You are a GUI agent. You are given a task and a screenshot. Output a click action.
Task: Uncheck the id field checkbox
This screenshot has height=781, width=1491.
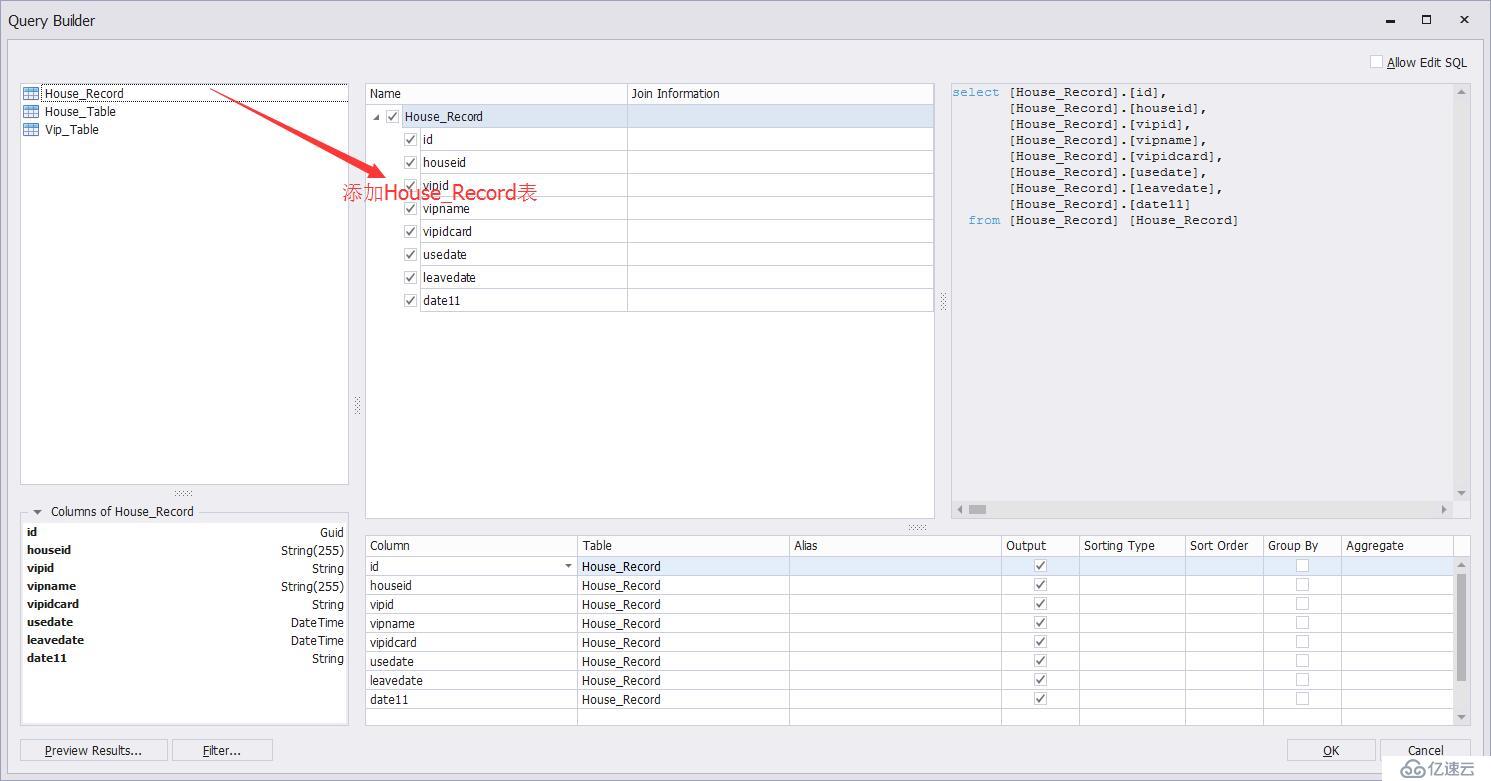click(410, 139)
